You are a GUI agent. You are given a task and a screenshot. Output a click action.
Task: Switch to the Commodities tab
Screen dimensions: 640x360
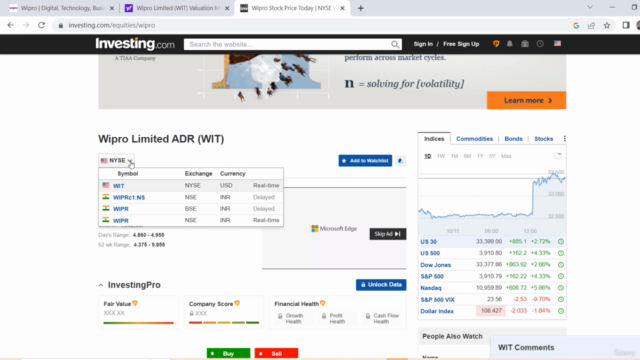click(474, 139)
